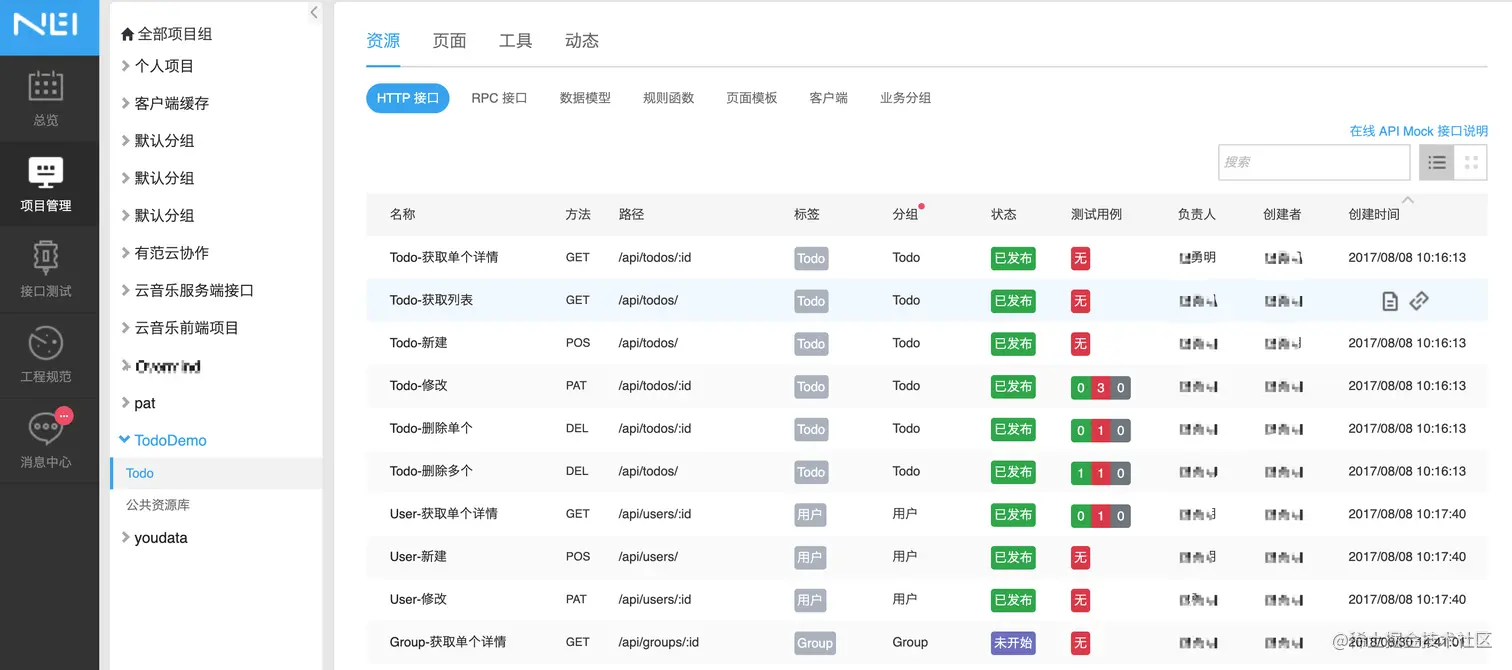This screenshot has width=1512, height=670.
Task: Select the 业务分组 sub-tab
Action: point(905,98)
